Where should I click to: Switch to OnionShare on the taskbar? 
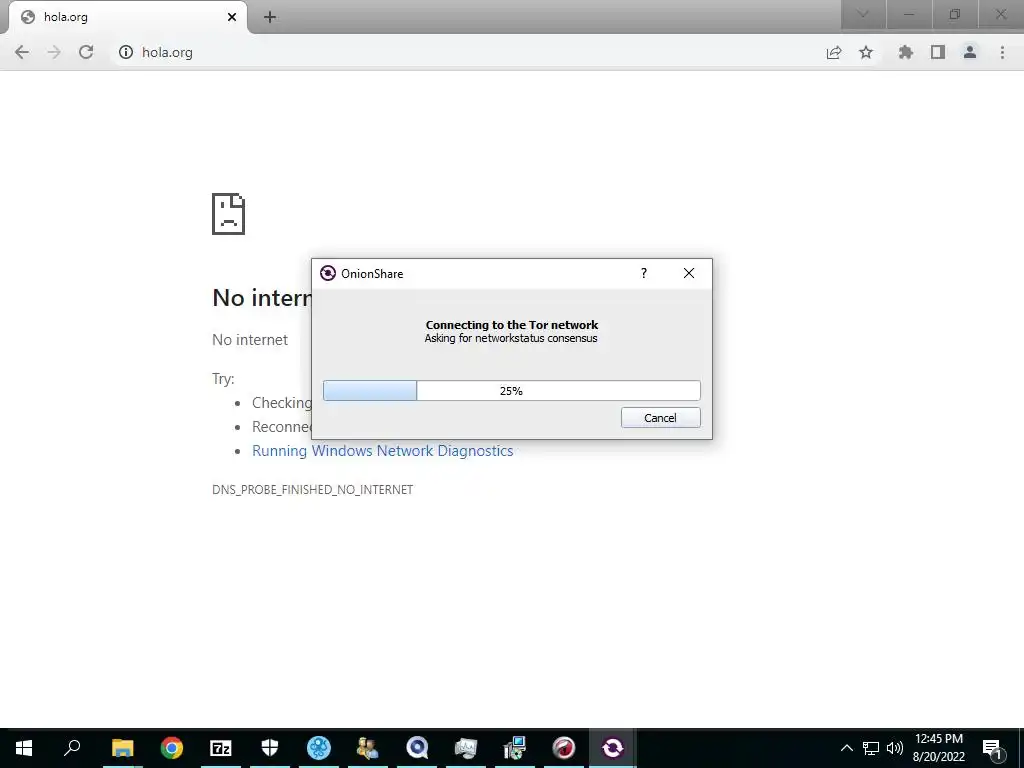click(613, 748)
